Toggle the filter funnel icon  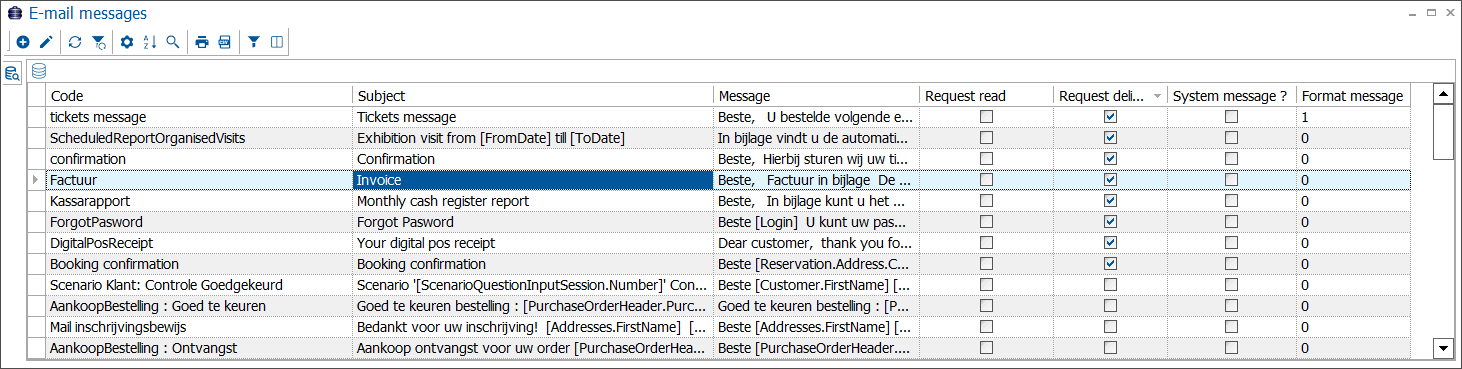[254, 42]
